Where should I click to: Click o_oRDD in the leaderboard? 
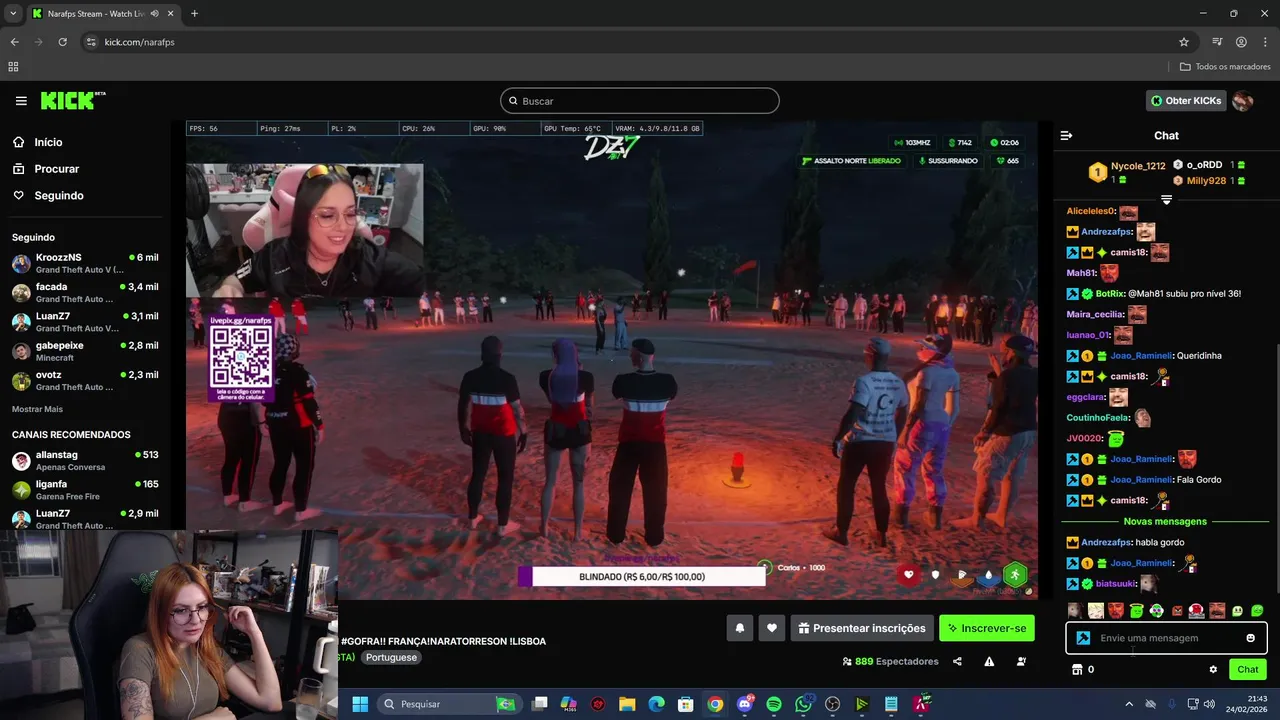tap(1204, 165)
